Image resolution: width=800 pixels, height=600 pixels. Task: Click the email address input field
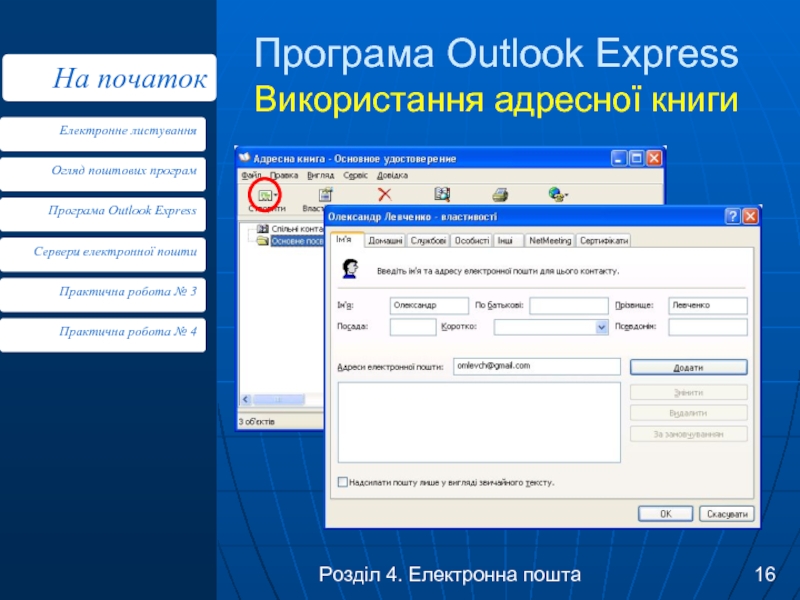pyautogui.click(x=537, y=366)
